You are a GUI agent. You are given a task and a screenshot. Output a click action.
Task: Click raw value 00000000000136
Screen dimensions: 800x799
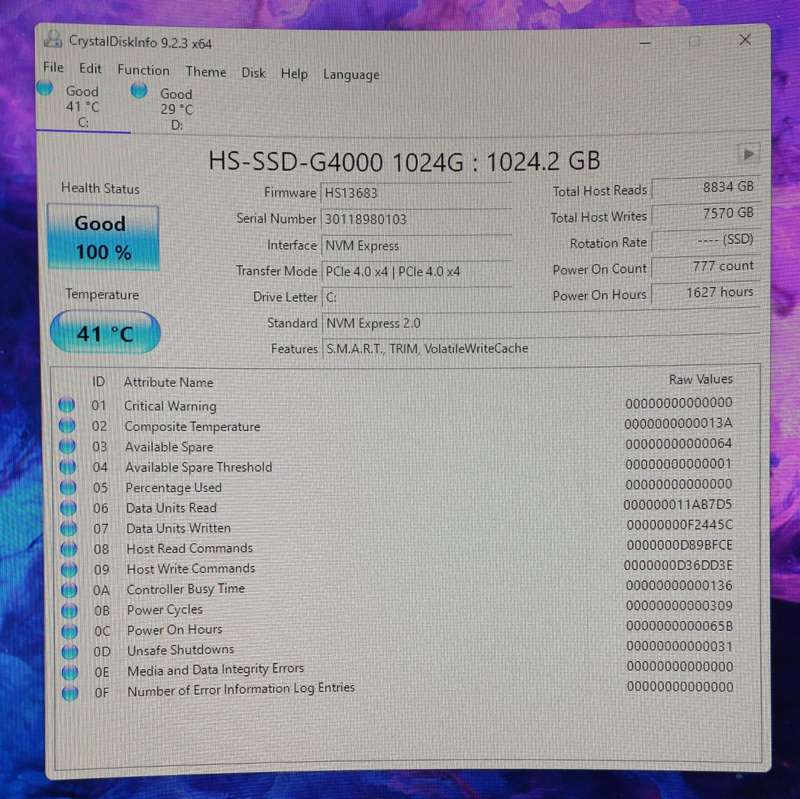coord(679,585)
